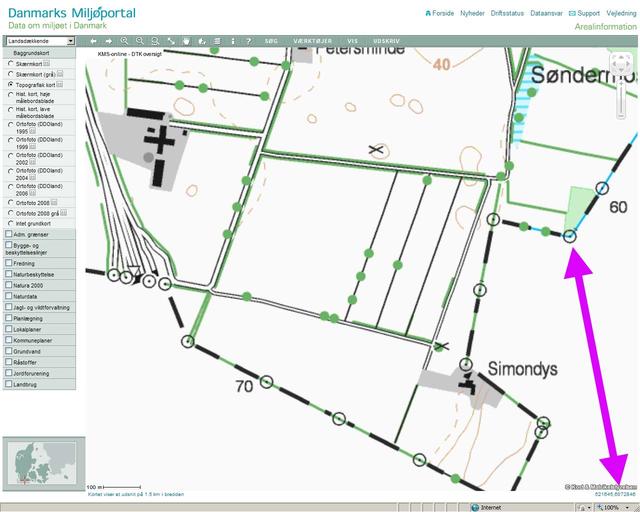Click the question mark help icon

pos(247,41)
